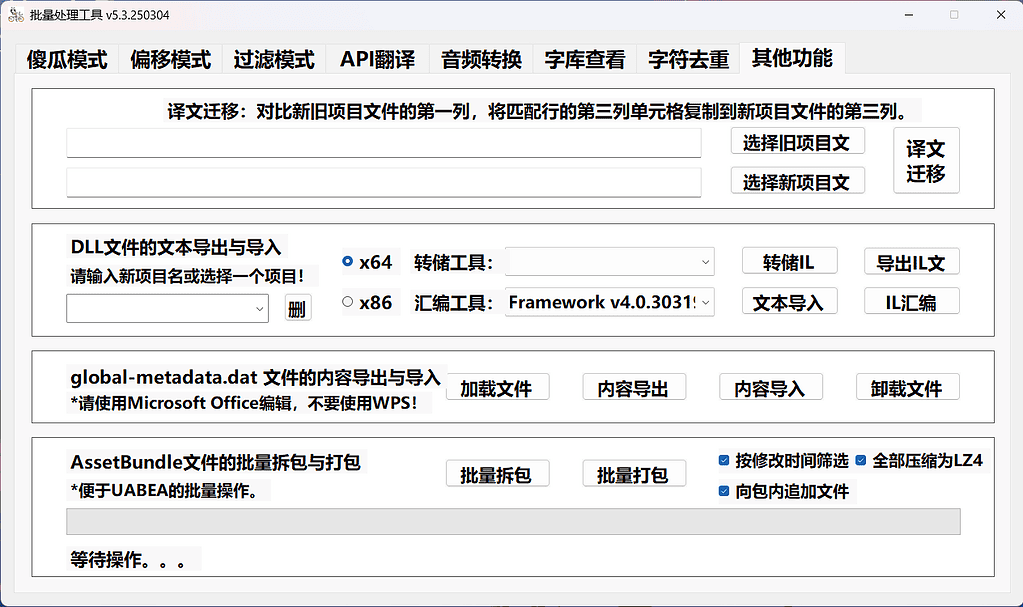Click the 内容导出 button
This screenshot has height=607, width=1023.
[633, 388]
